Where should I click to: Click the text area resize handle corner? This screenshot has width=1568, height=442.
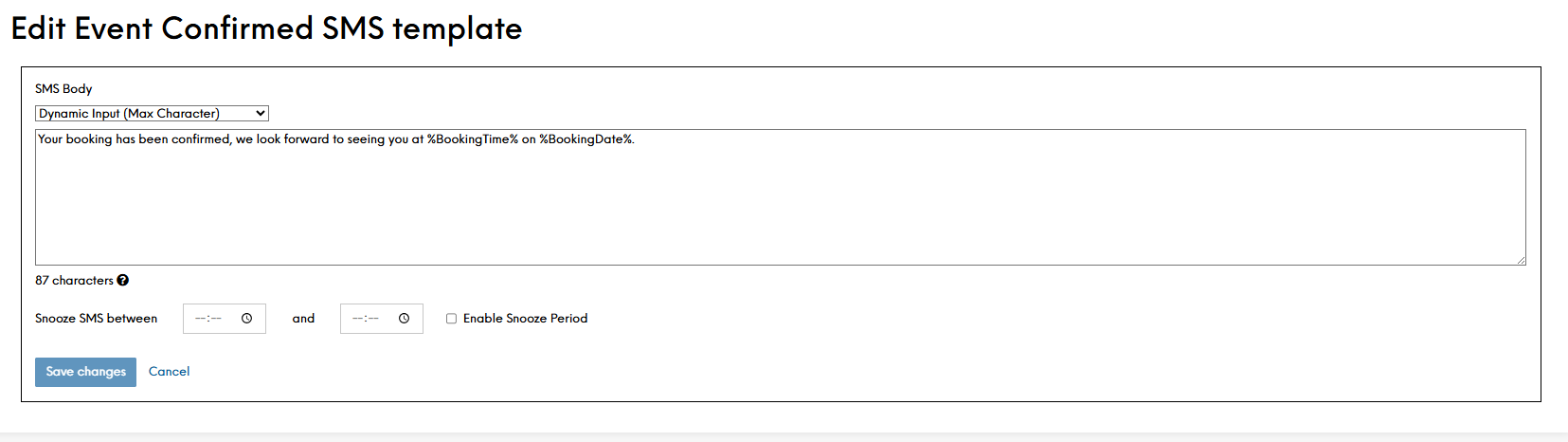click(x=1521, y=260)
